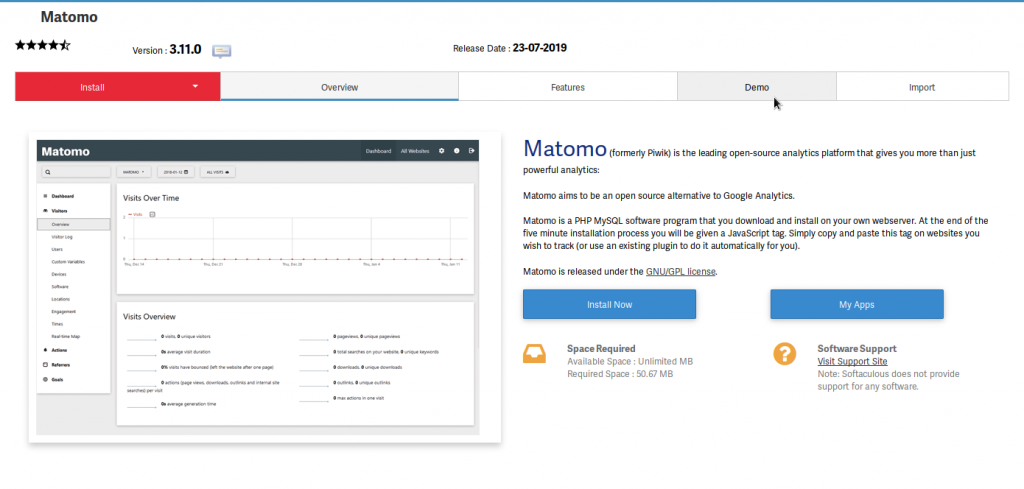Viewport: 1024px width, 489px height.
Task: Click the Release Date 23-07-2019 text
Action: (510, 47)
